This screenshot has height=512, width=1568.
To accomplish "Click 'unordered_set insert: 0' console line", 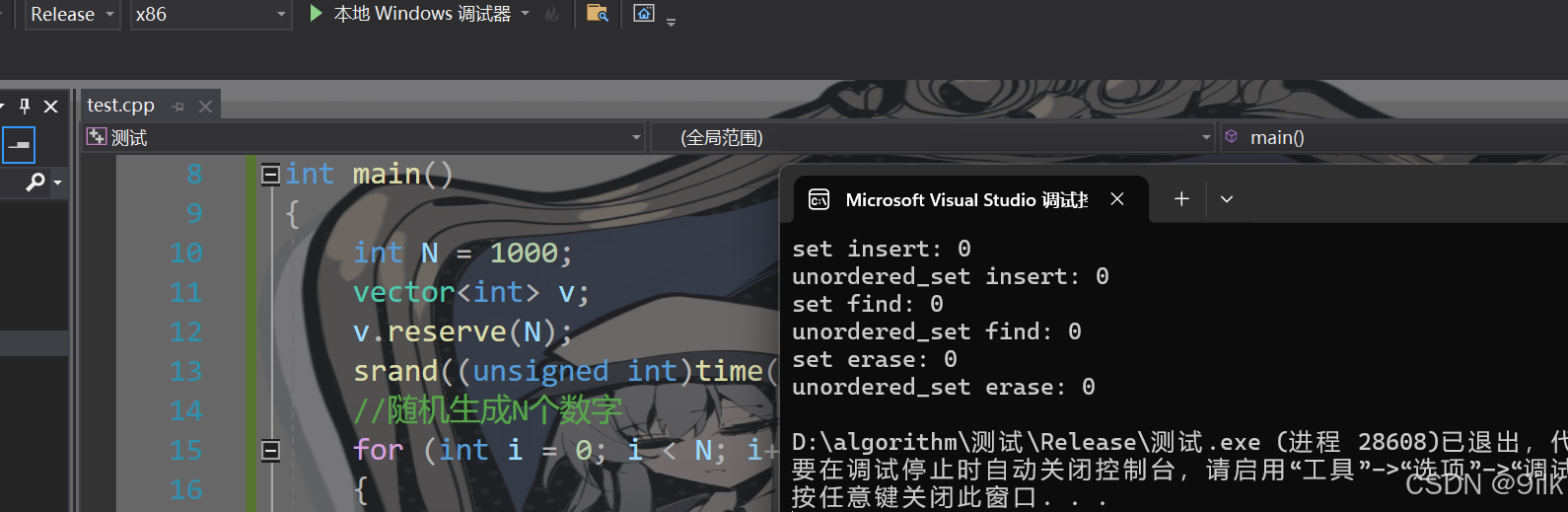I will click(951, 276).
